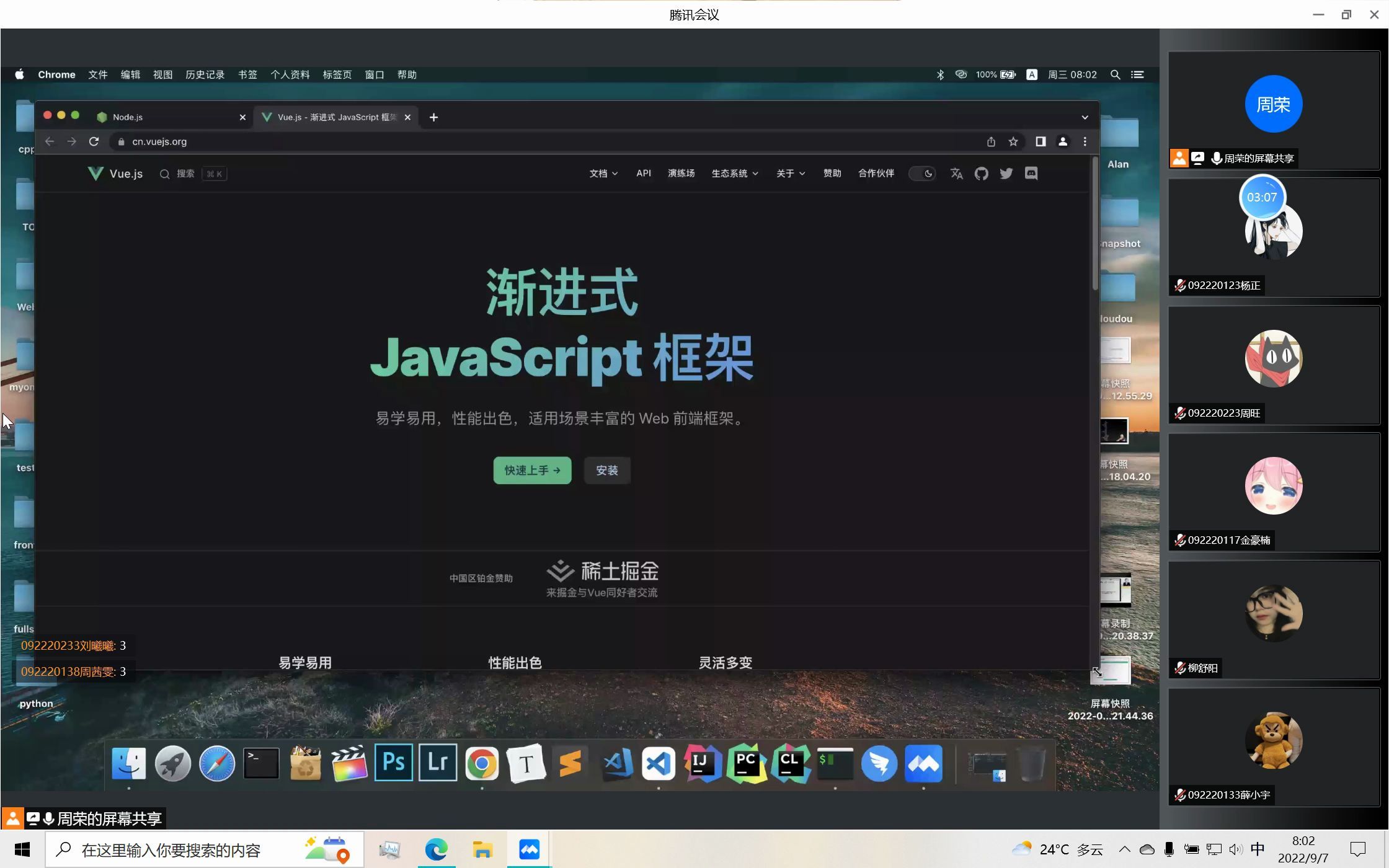Click the cn.vuejs.org address bar
Viewport: 1389px width, 868px height.
point(546,141)
